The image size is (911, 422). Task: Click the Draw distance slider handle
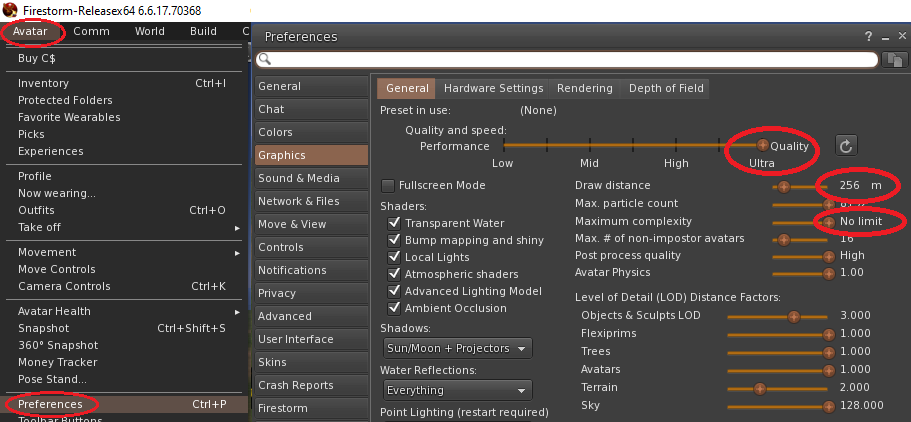[784, 186]
